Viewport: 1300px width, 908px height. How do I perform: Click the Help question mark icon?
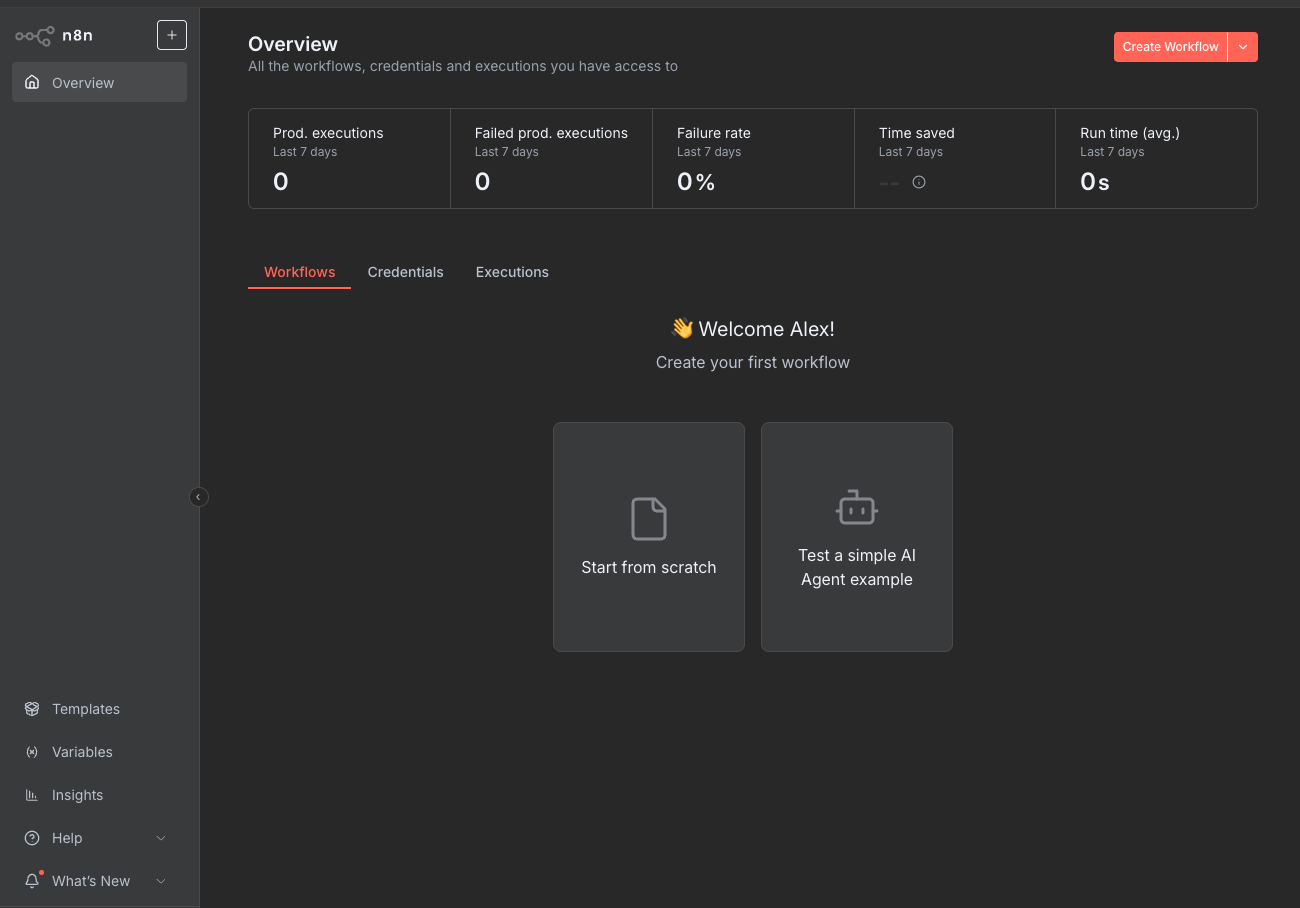click(x=32, y=838)
